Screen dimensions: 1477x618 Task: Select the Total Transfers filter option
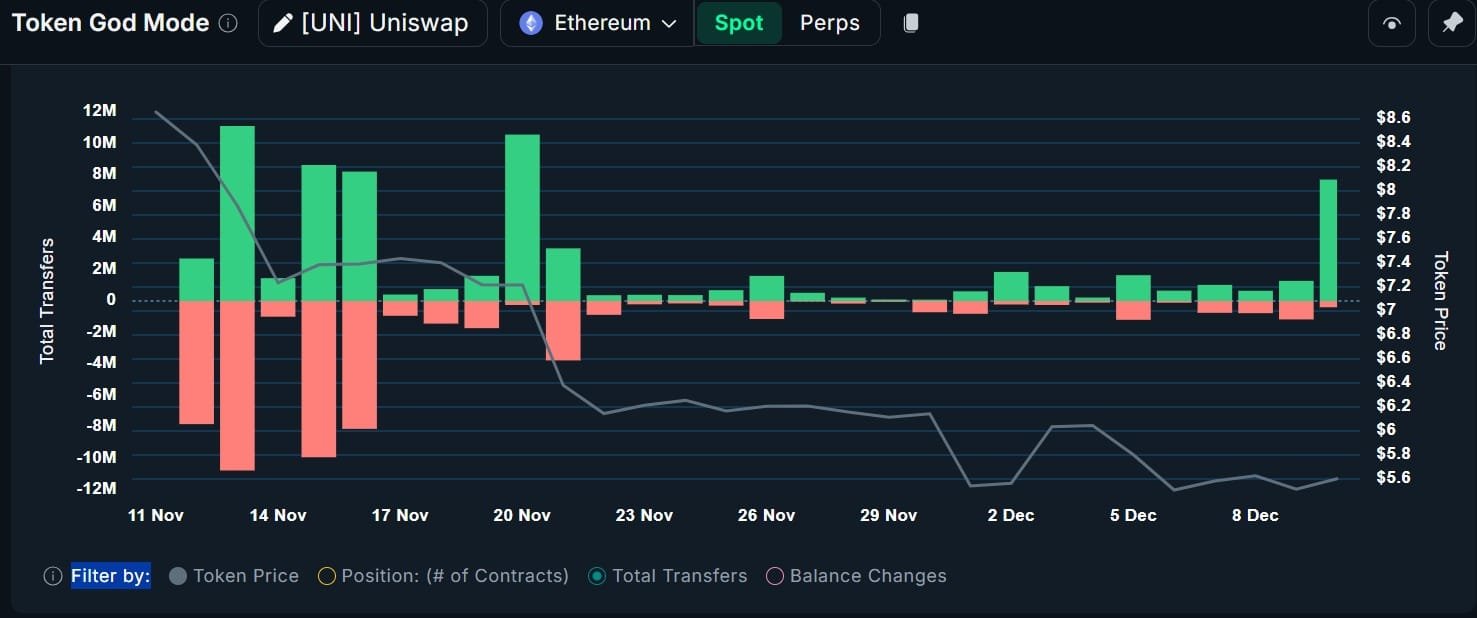coord(667,576)
